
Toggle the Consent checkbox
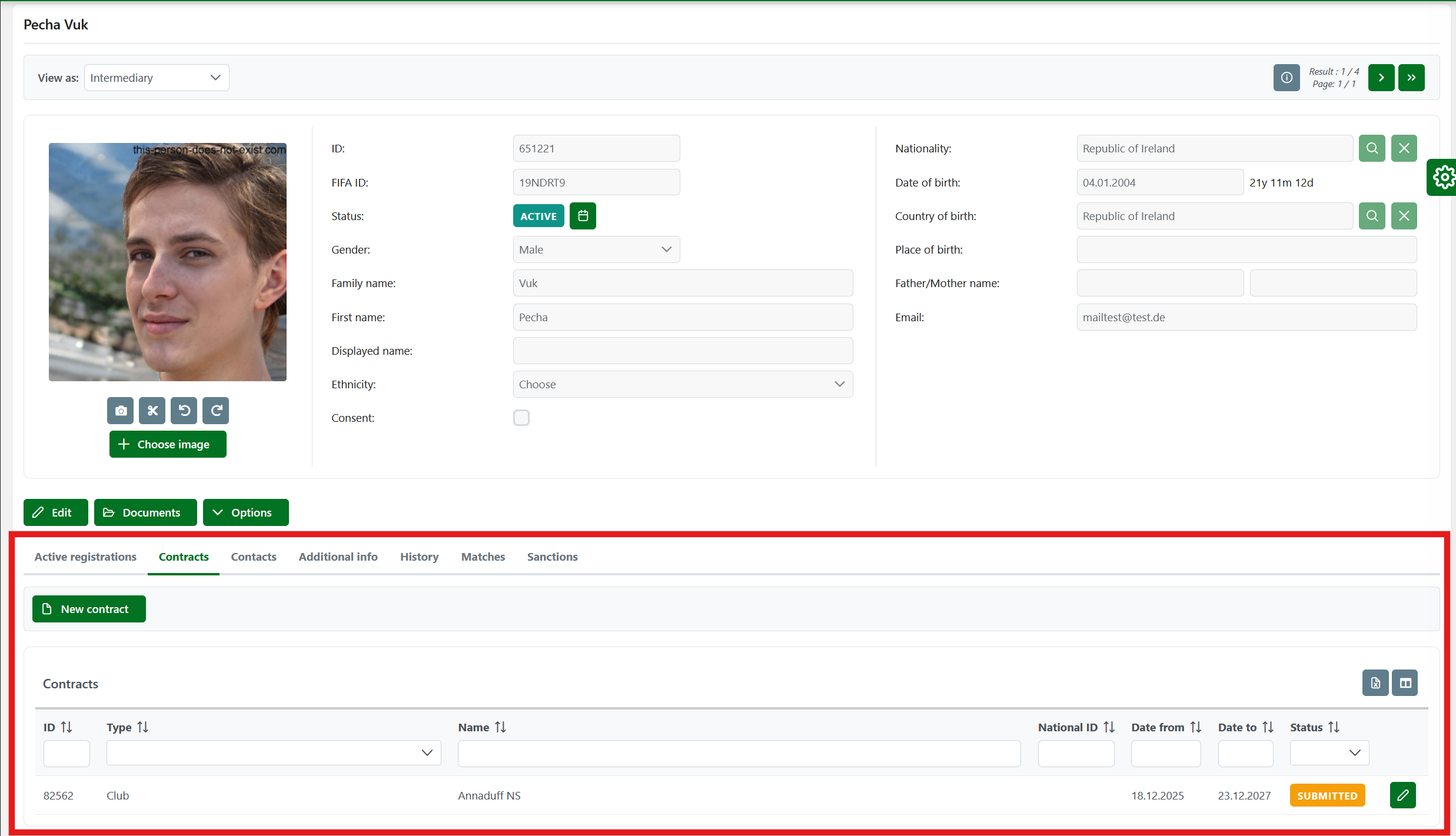pyautogui.click(x=521, y=418)
